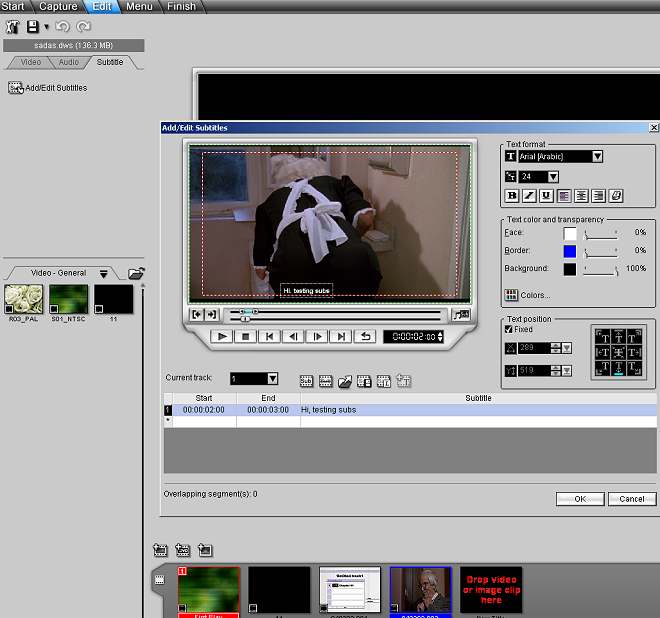660x618 pixels.
Task: Click the fifth subtitle toolbar icon
Action: 383,381
